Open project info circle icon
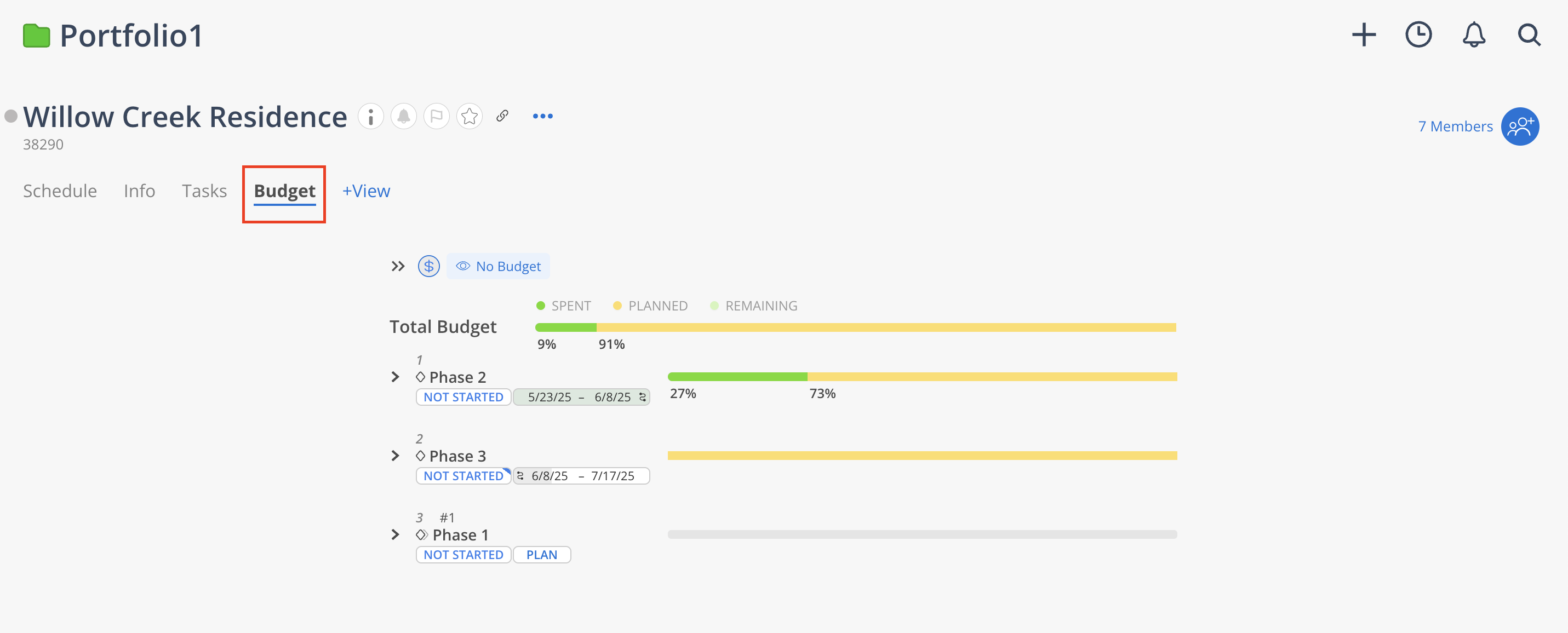Viewport: 1568px width, 633px height. click(371, 116)
